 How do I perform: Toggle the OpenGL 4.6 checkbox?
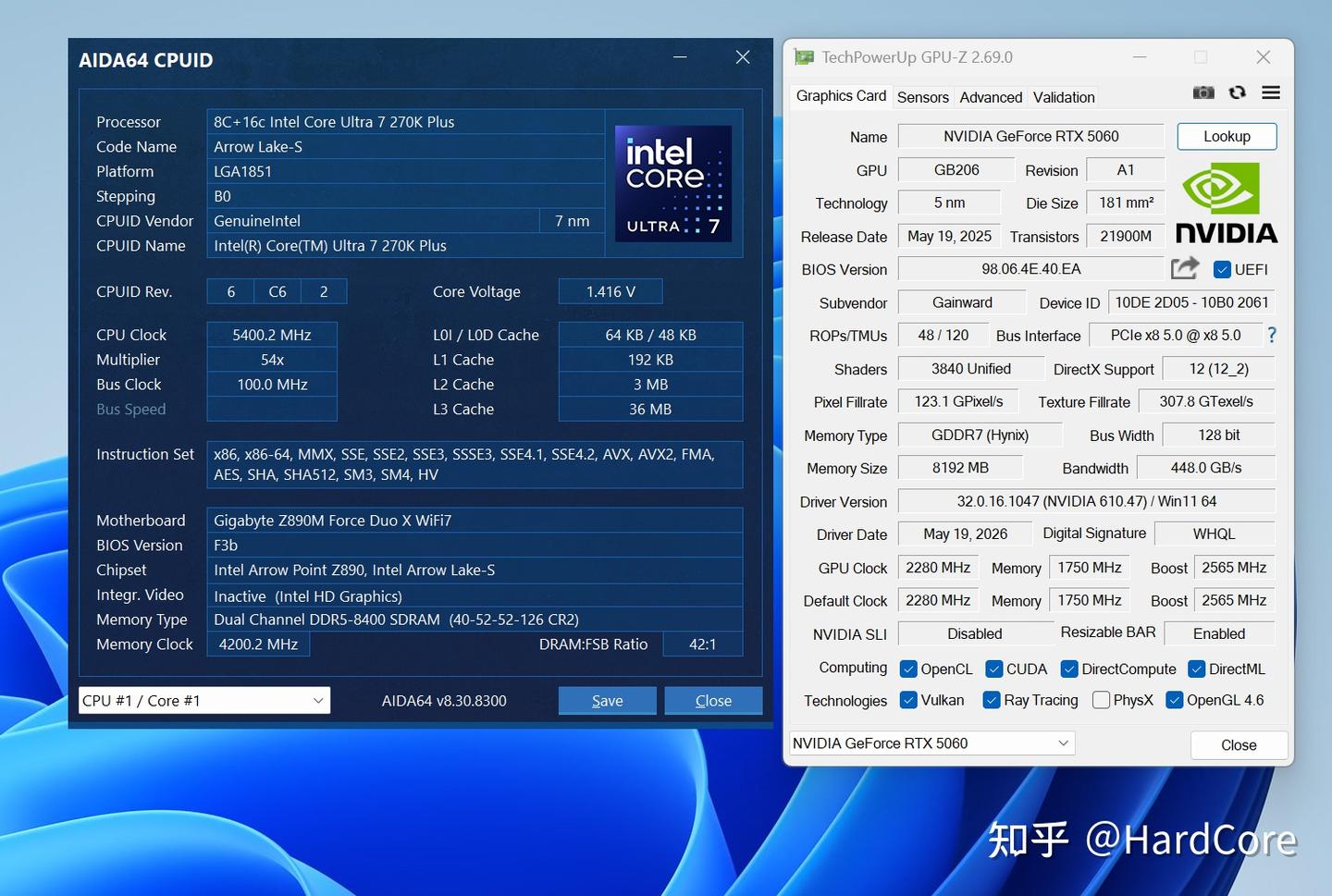[1175, 700]
